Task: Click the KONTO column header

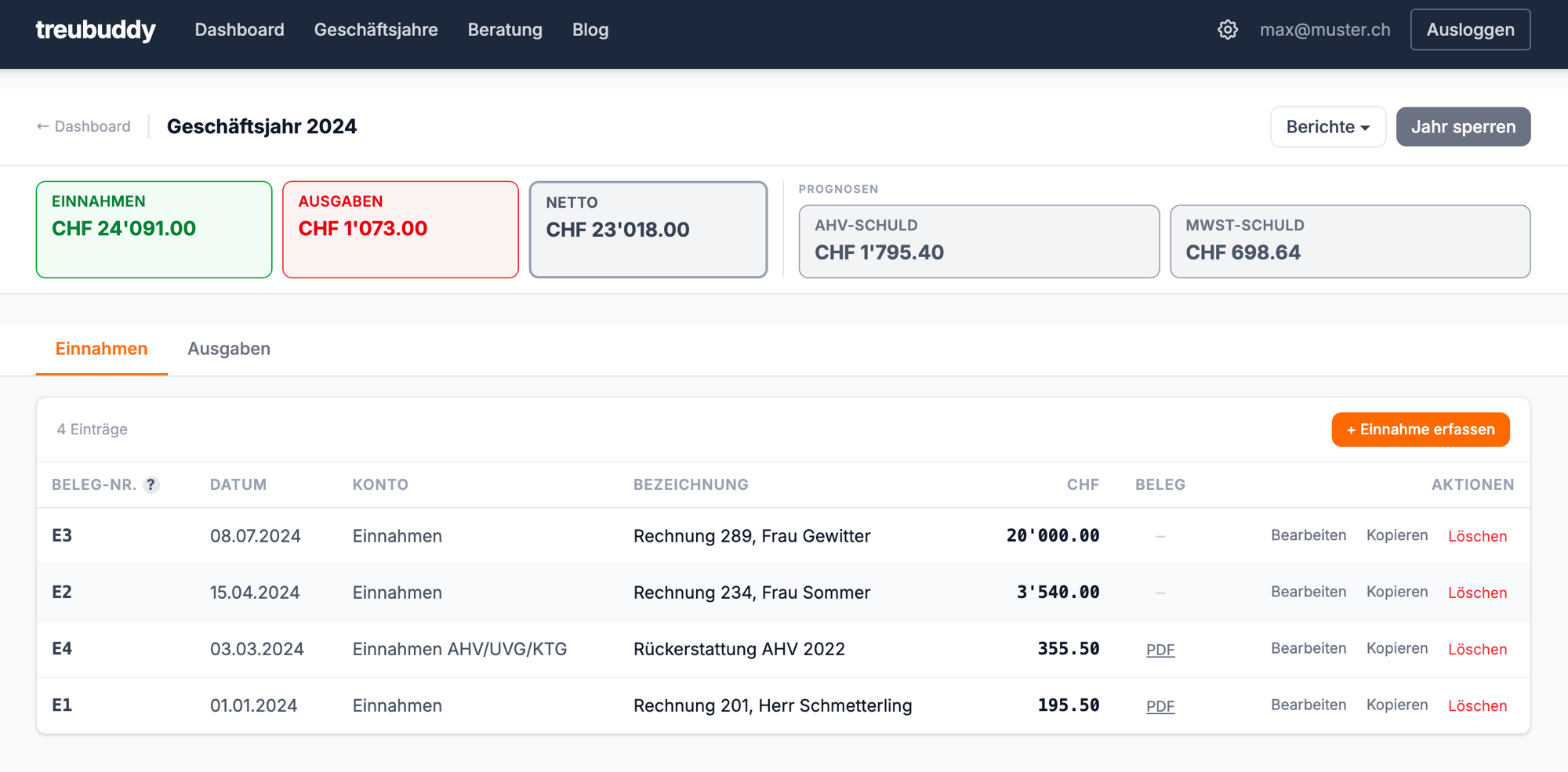Action: [x=380, y=485]
